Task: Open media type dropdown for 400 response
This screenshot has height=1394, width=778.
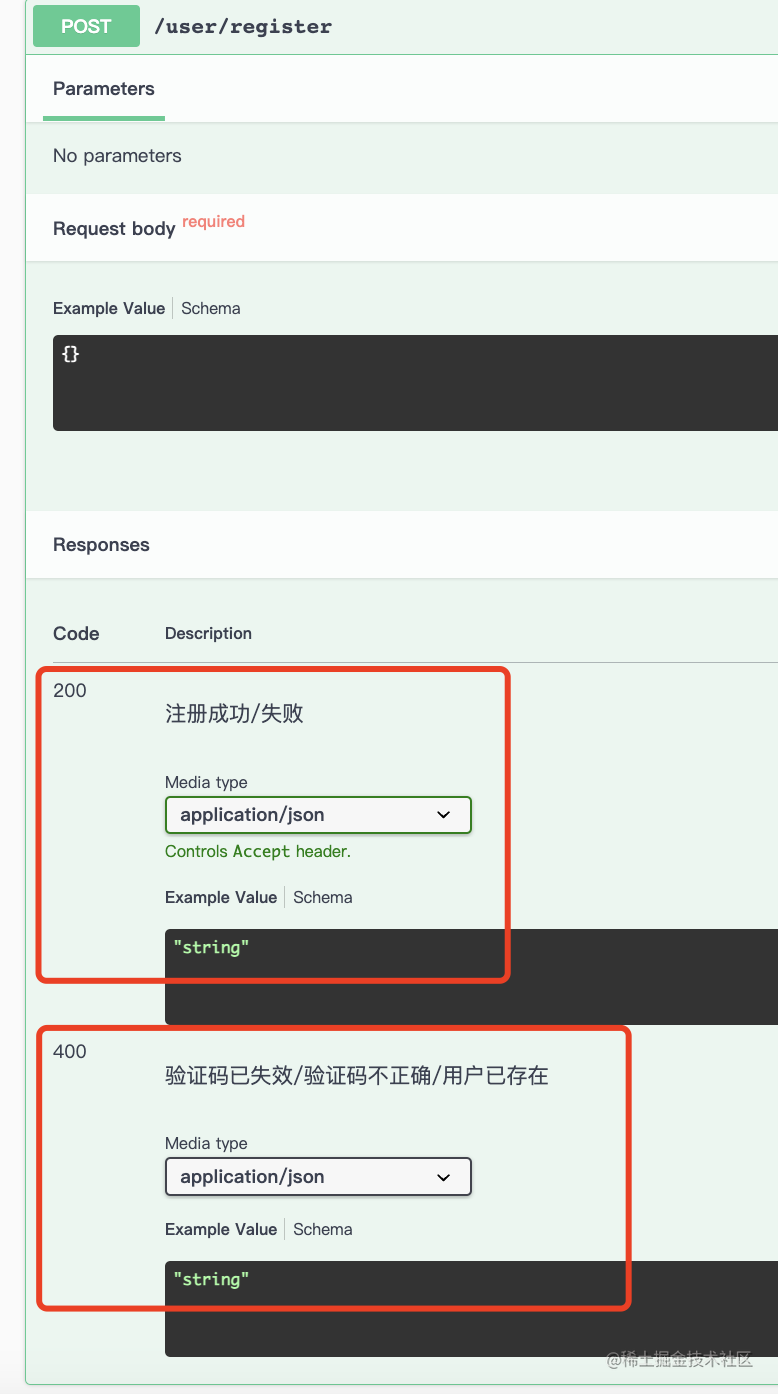Action: [318, 1177]
